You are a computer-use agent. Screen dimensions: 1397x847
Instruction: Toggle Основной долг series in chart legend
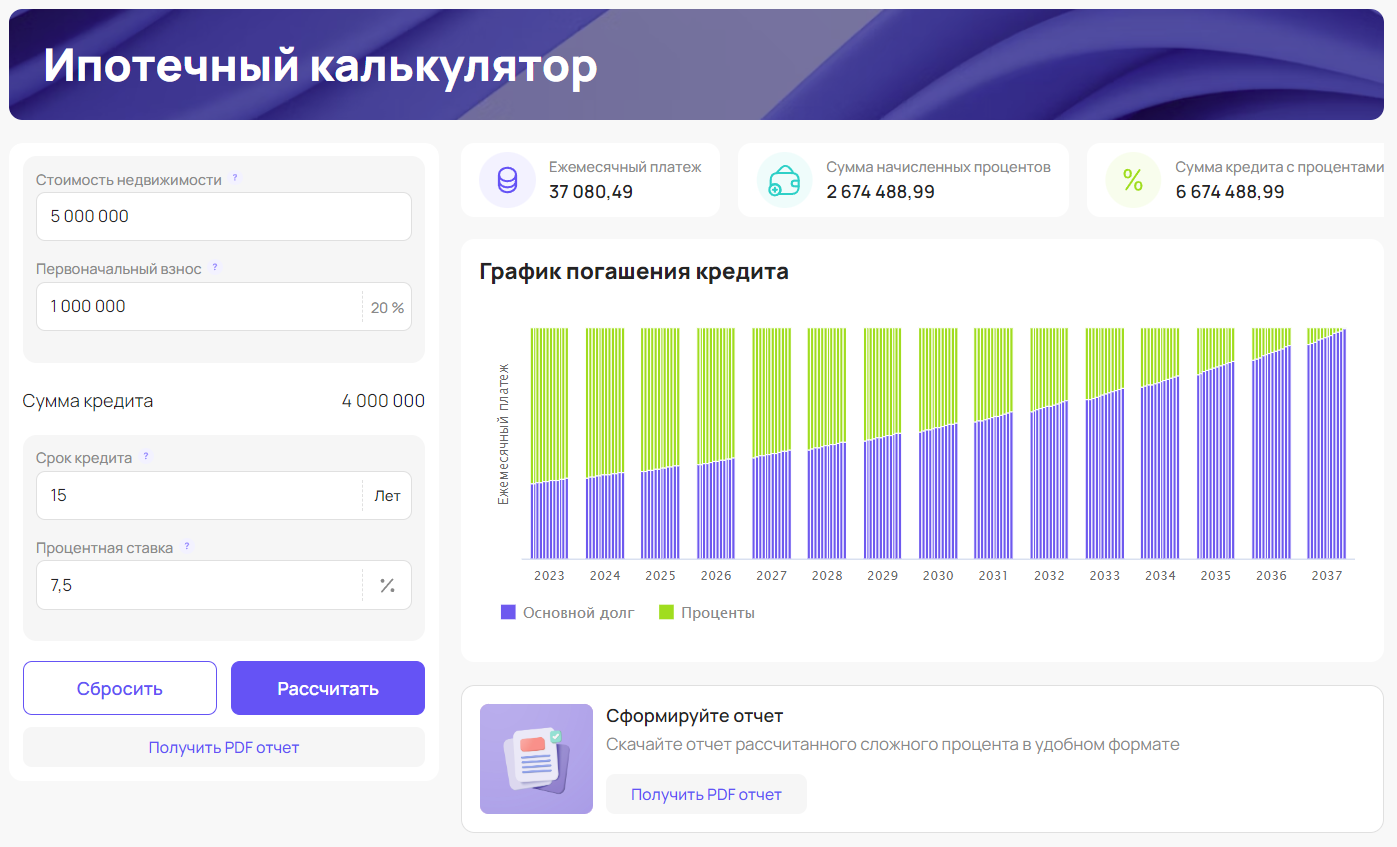[x=567, y=612]
